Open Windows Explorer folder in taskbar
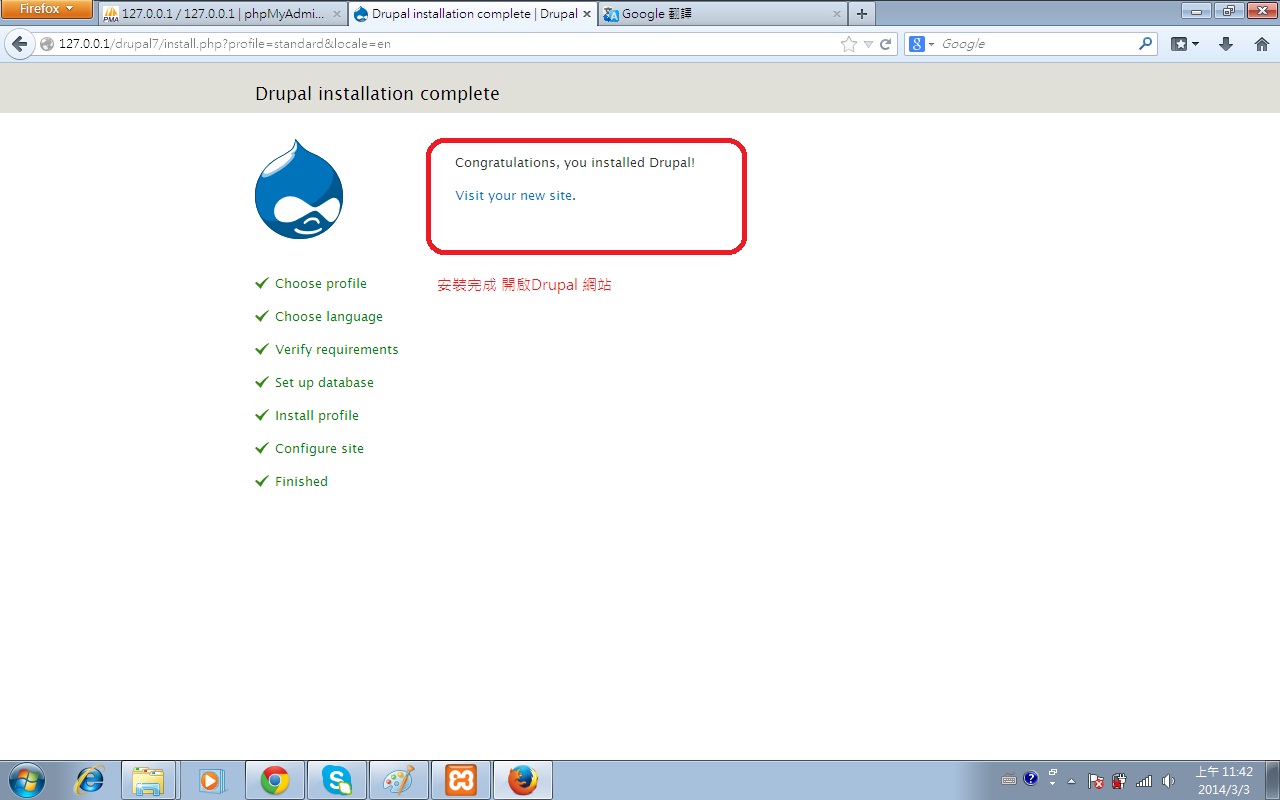The image size is (1280, 800). [148, 780]
